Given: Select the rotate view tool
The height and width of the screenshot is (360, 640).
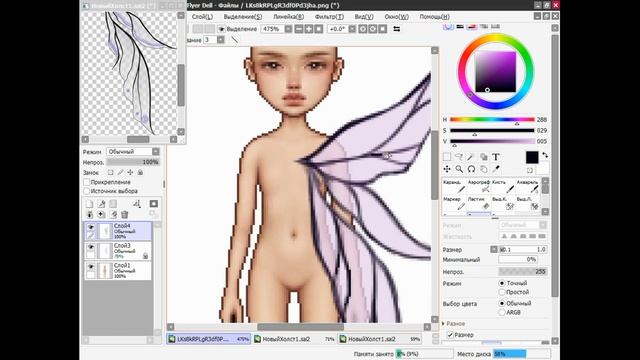Looking at the screenshot, I should [471, 169].
